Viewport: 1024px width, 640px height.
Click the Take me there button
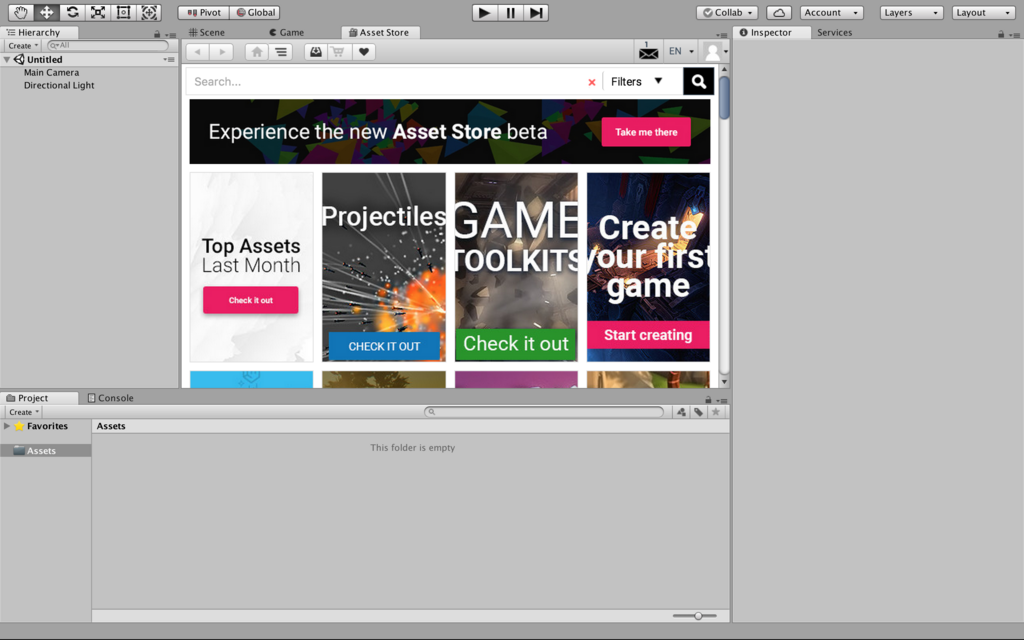click(646, 132)
